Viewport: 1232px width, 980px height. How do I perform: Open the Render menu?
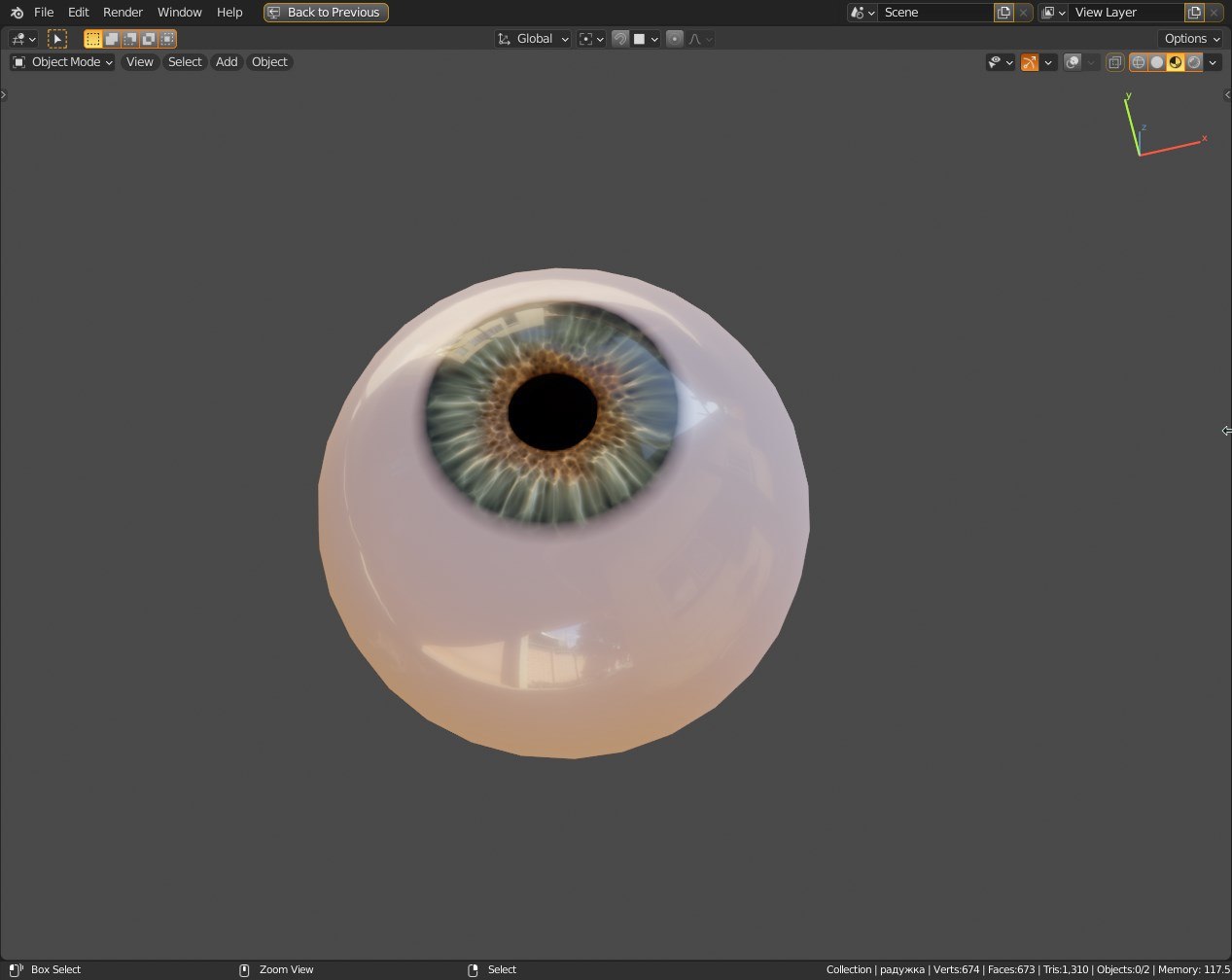pos(123,13)
